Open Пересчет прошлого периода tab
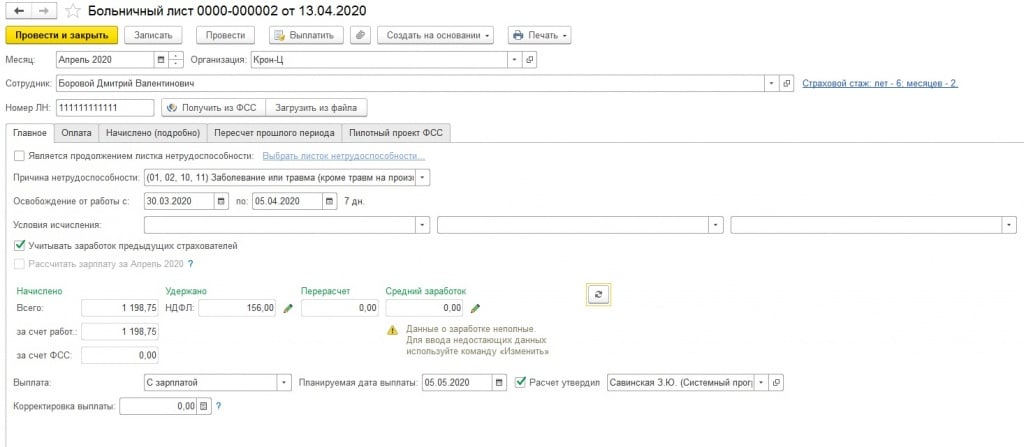The height and width of the screenshot is (447, 1024). tap(274, 133)
